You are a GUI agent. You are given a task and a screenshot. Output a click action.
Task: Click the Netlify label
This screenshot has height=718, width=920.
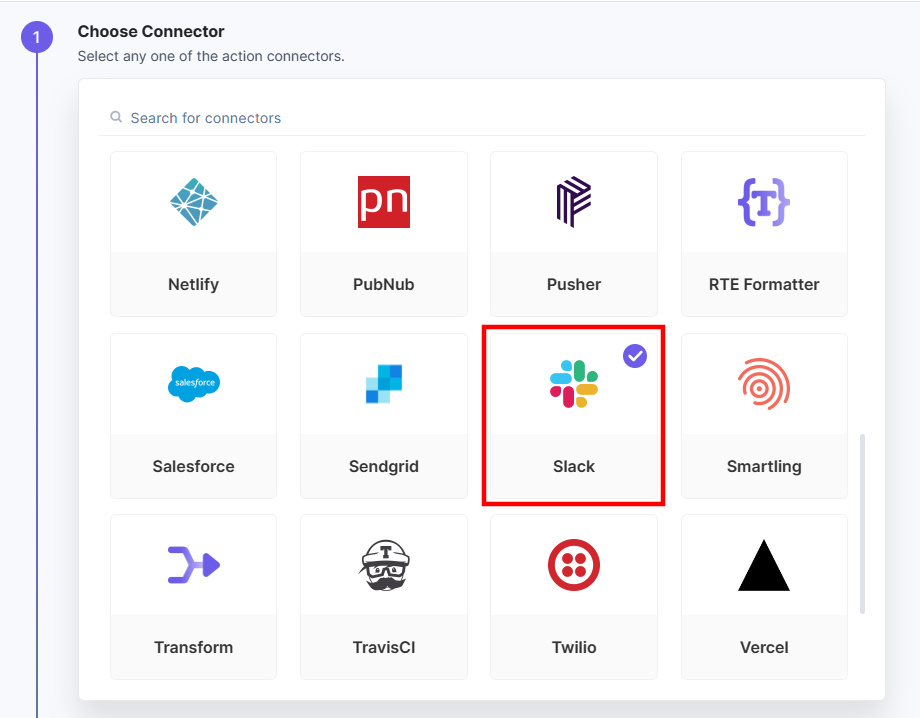click(194, 285)
